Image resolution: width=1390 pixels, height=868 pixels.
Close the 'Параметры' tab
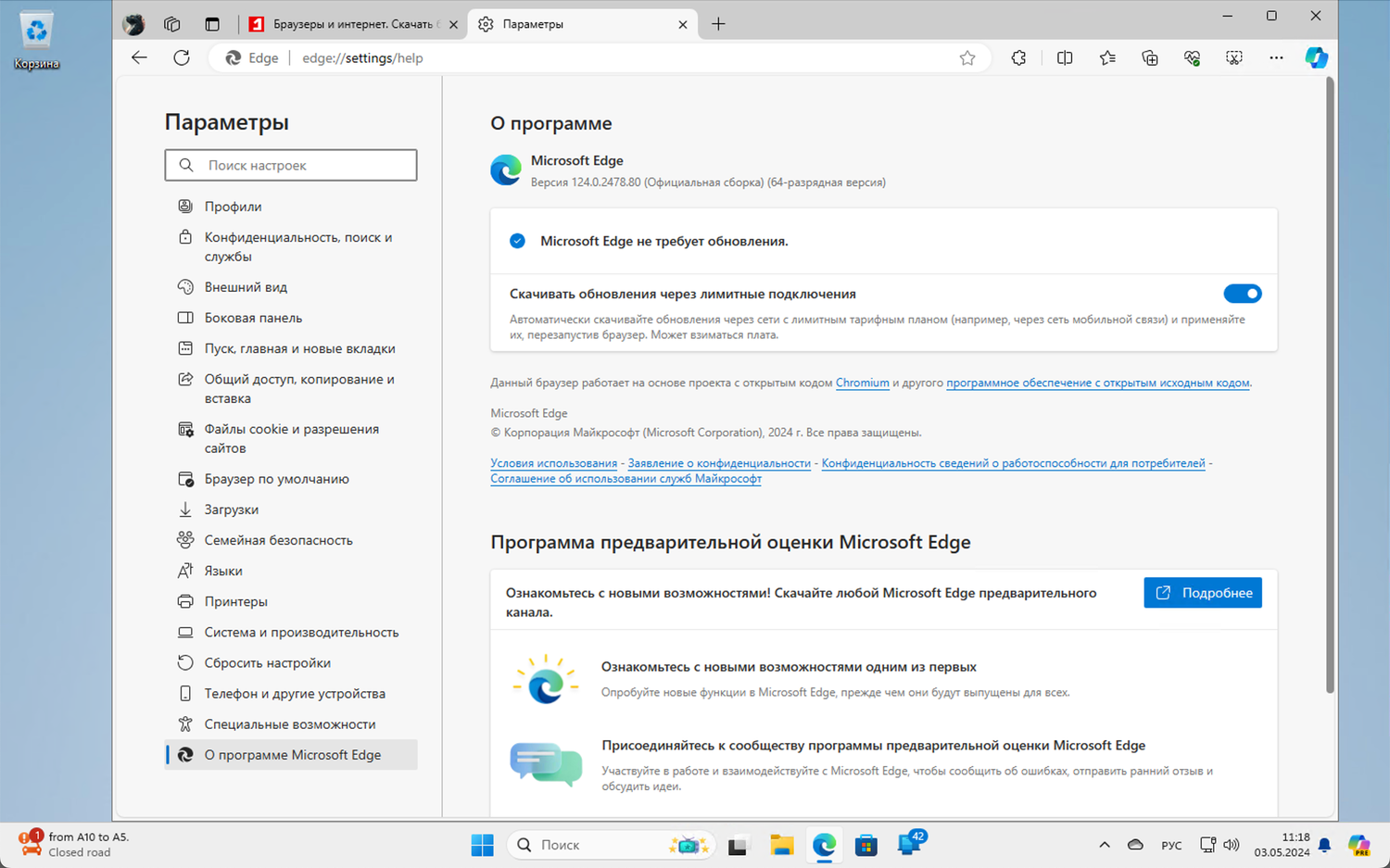point(683,25)
